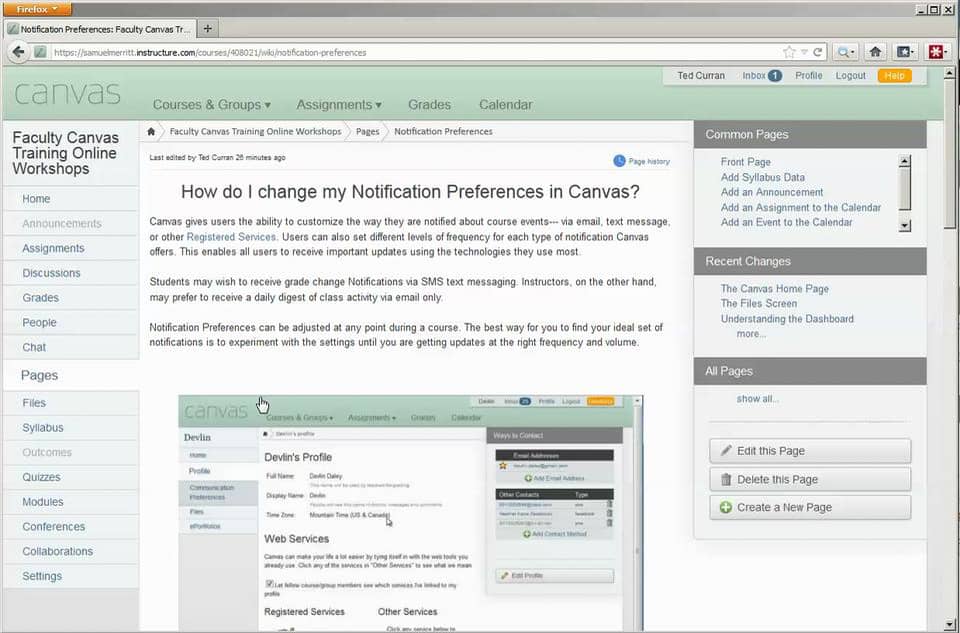Click the Edit this Page button
The image size is (960, 633).
pyautogui.click(x=810, y=451)
